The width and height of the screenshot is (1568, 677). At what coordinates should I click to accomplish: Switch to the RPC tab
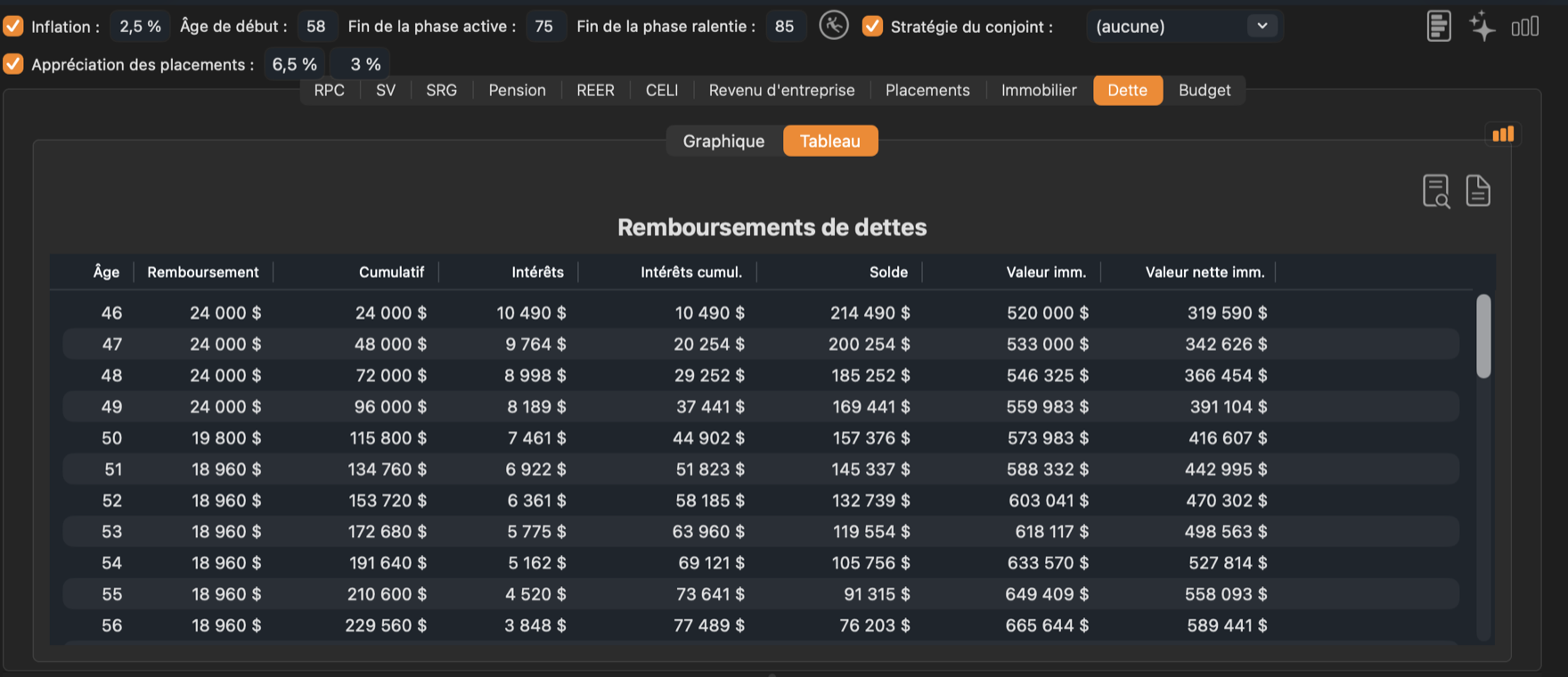point(330,90)
